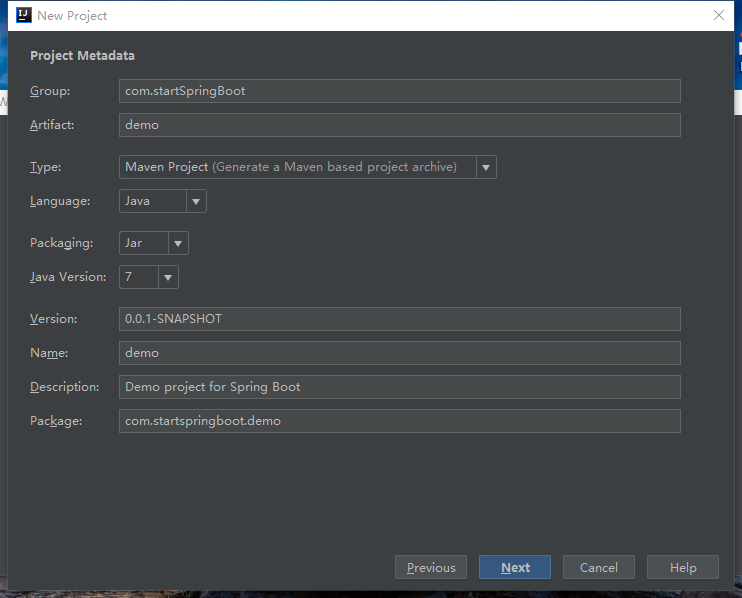
Task: Focus the Artifact input field
Action: pos(400,125)
